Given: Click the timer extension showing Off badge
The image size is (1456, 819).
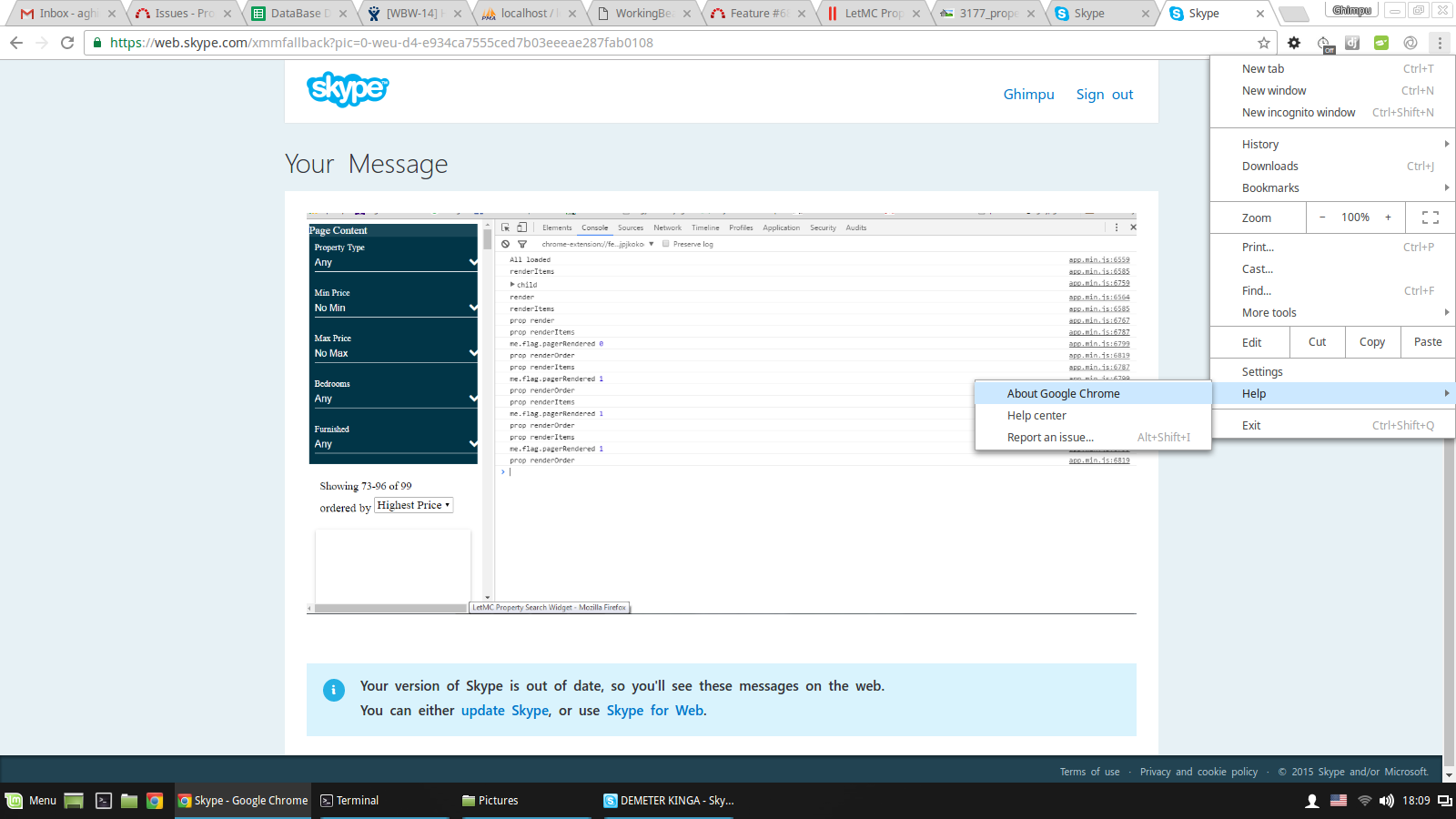Looking at the screenshot, I should pos(1324,44).
